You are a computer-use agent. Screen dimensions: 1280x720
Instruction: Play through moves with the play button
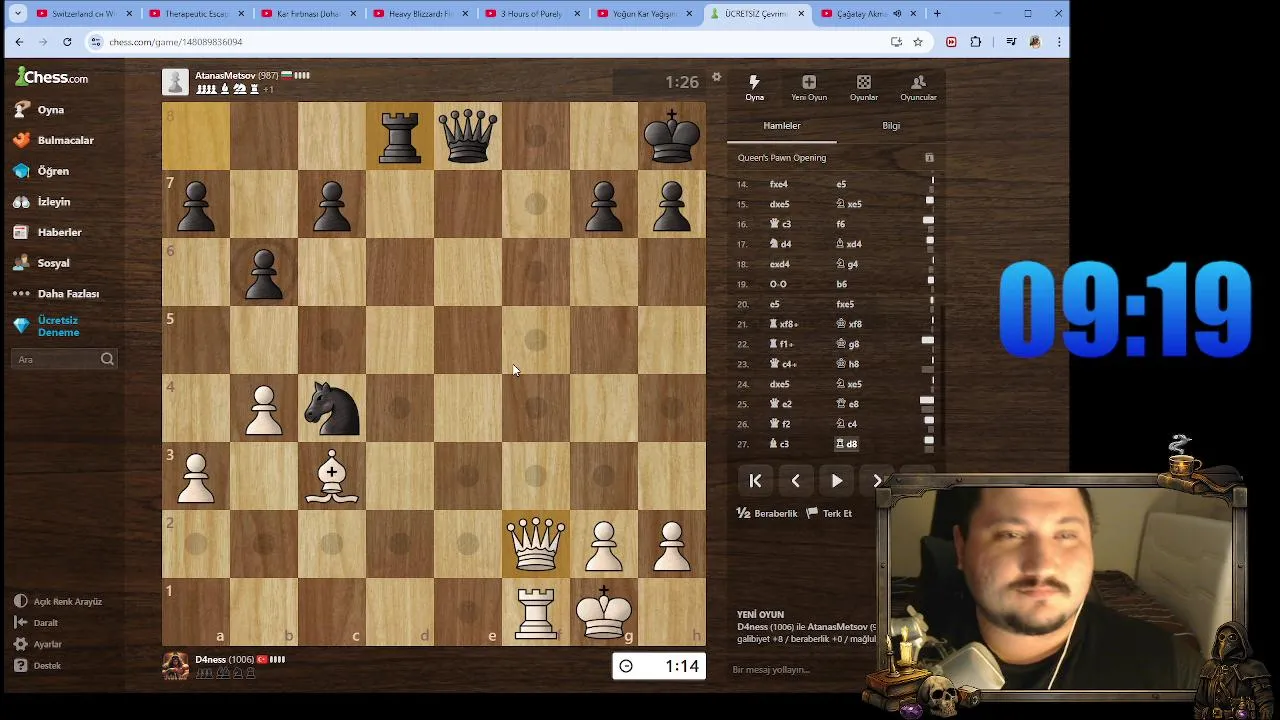(x=837, y=481)
